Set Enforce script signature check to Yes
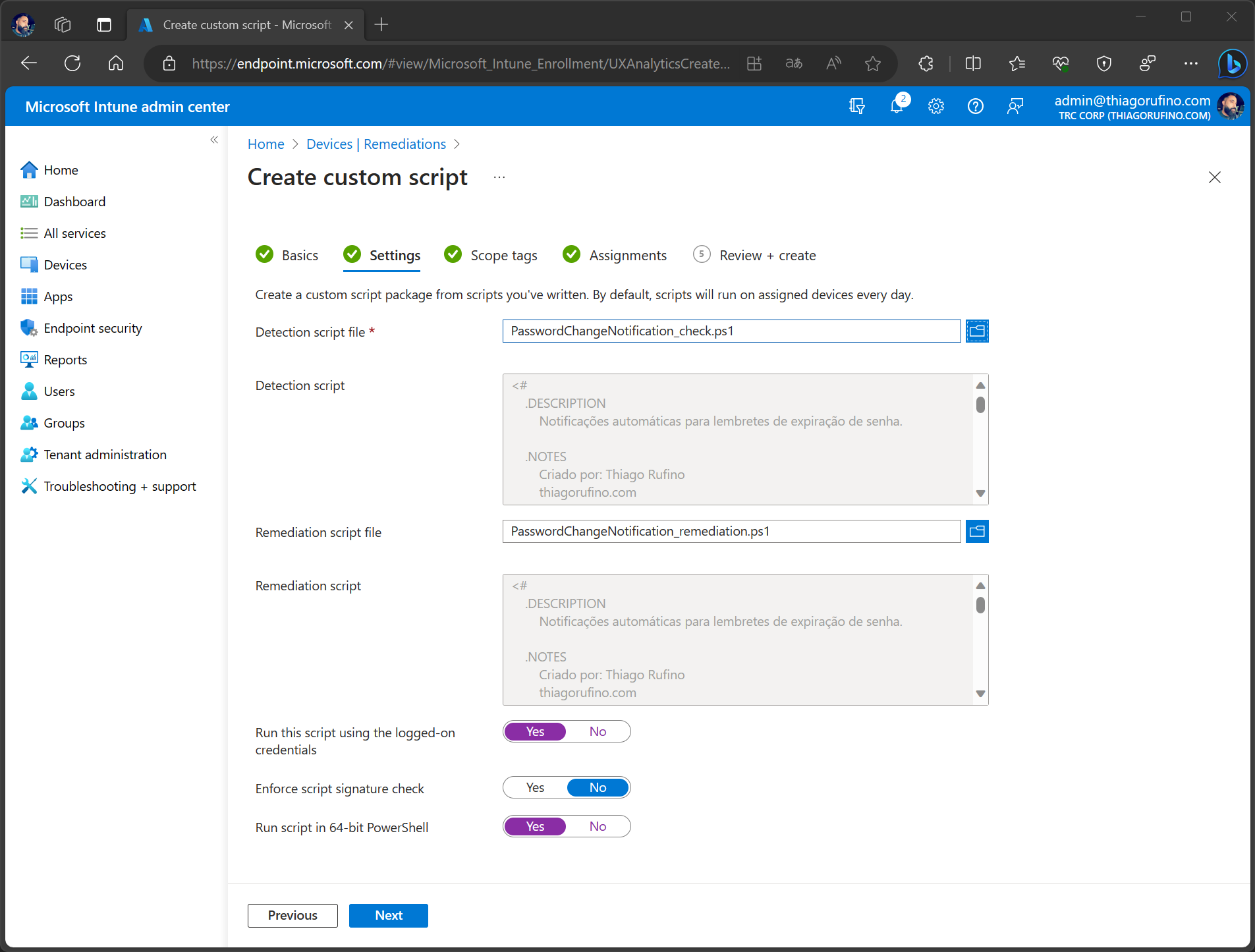This screenshot has height=952, width=1255. (x=535, y=788)
